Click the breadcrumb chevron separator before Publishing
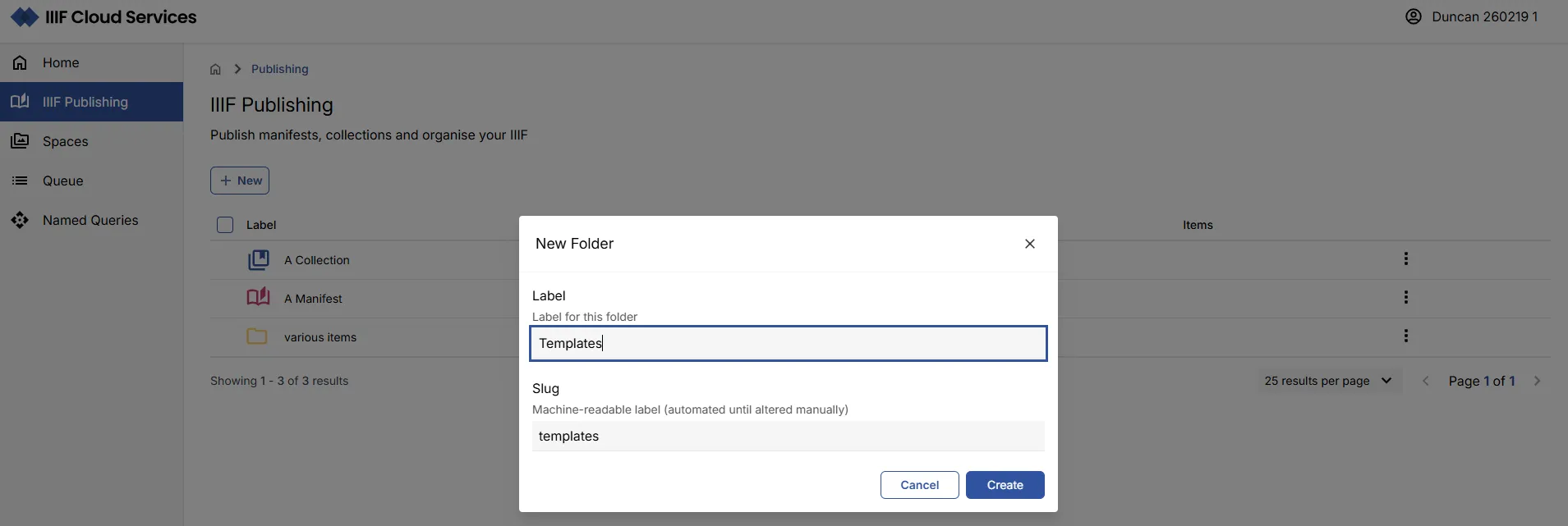Viewport: 1568px width, 526px height. (237, 69)
